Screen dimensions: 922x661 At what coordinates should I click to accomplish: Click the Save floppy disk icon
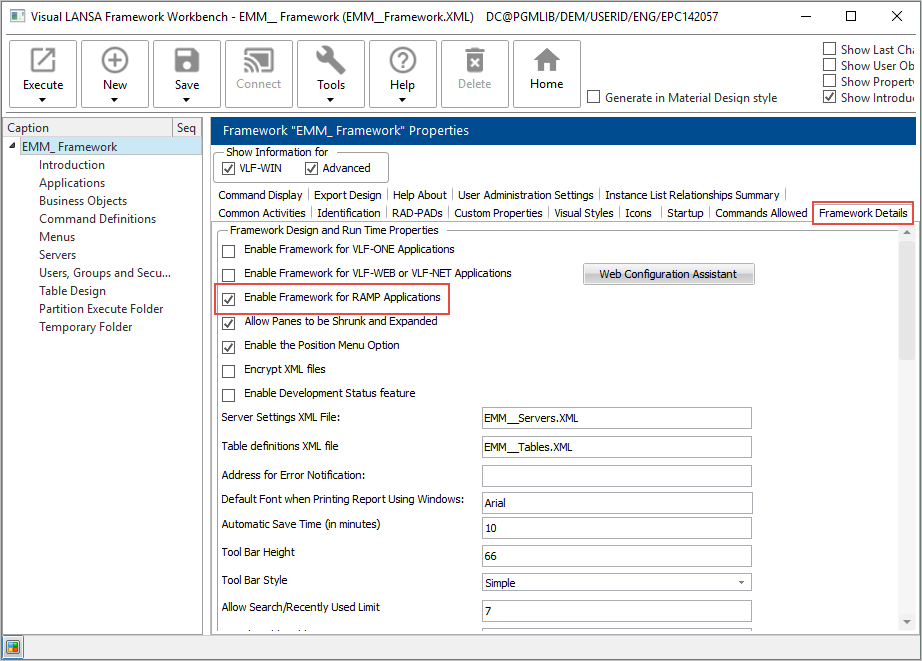(187, 62)
